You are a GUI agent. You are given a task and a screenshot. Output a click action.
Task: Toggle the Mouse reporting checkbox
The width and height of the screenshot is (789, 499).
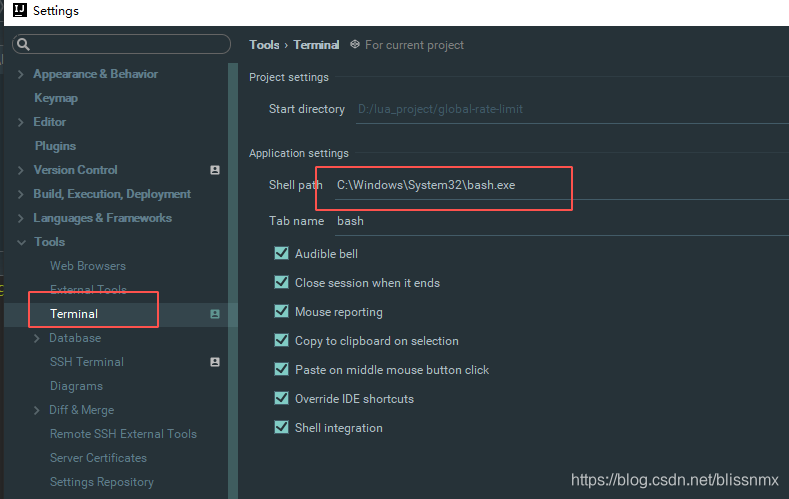coord(281,311)
